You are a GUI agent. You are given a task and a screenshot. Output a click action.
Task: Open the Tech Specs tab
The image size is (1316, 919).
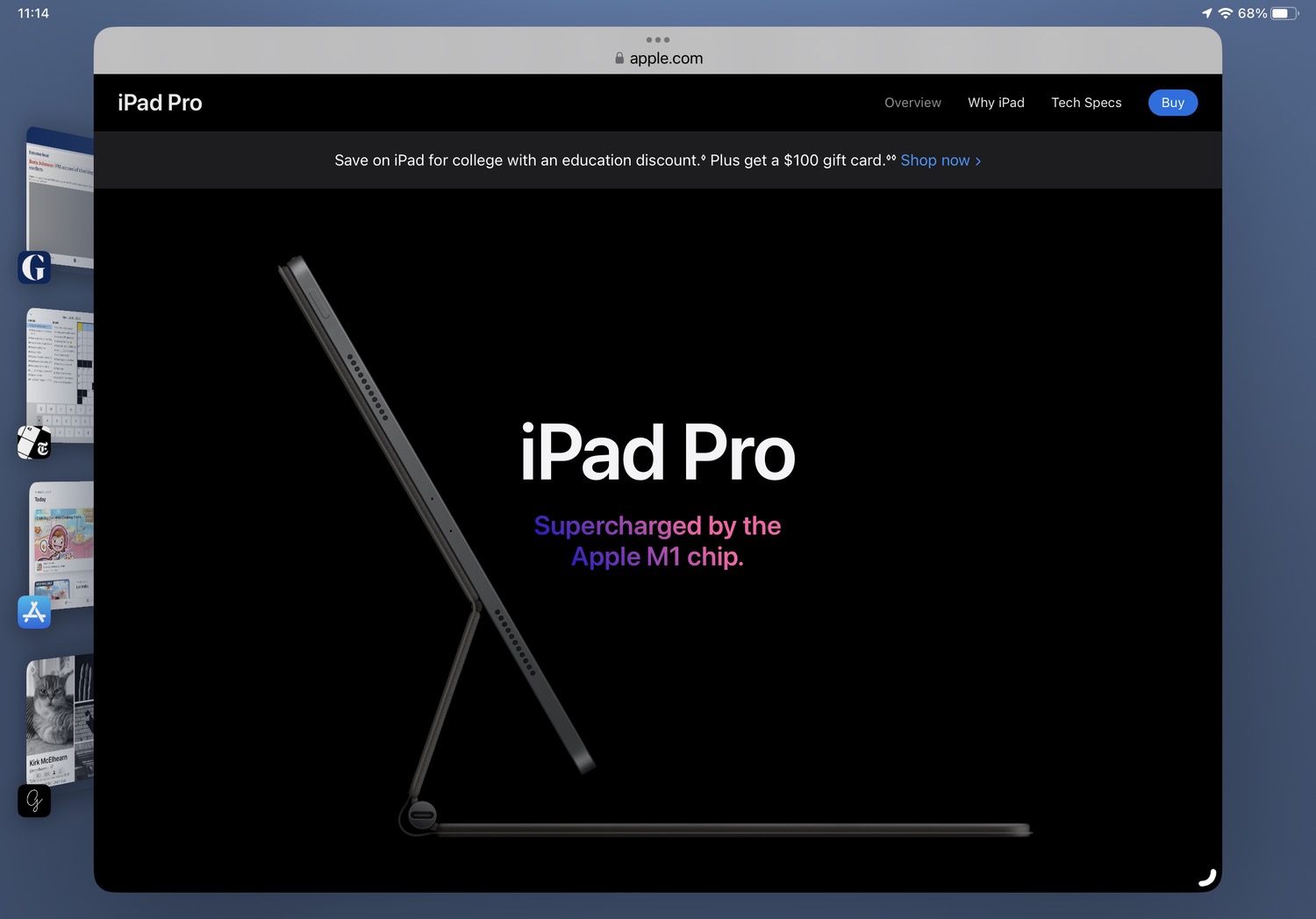tap(1086, 103)
